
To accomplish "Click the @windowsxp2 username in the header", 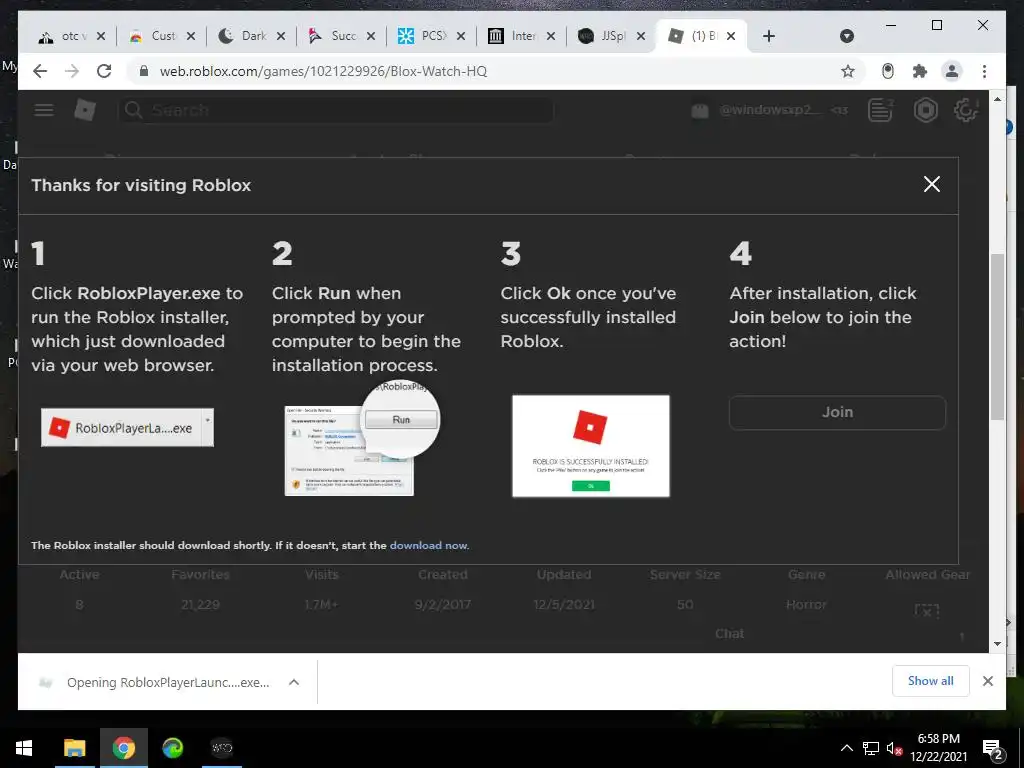I will pyautogui.click(x=770, y=110).
